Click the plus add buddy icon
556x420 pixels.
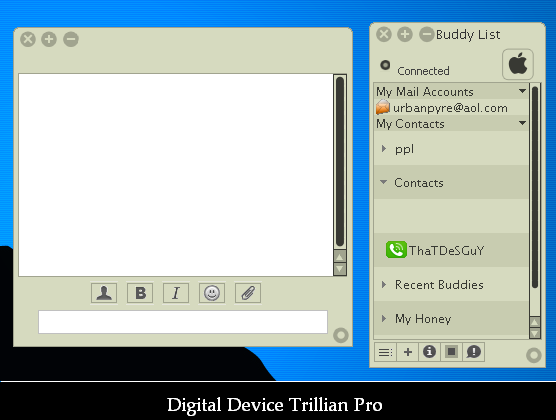[408, 352]
